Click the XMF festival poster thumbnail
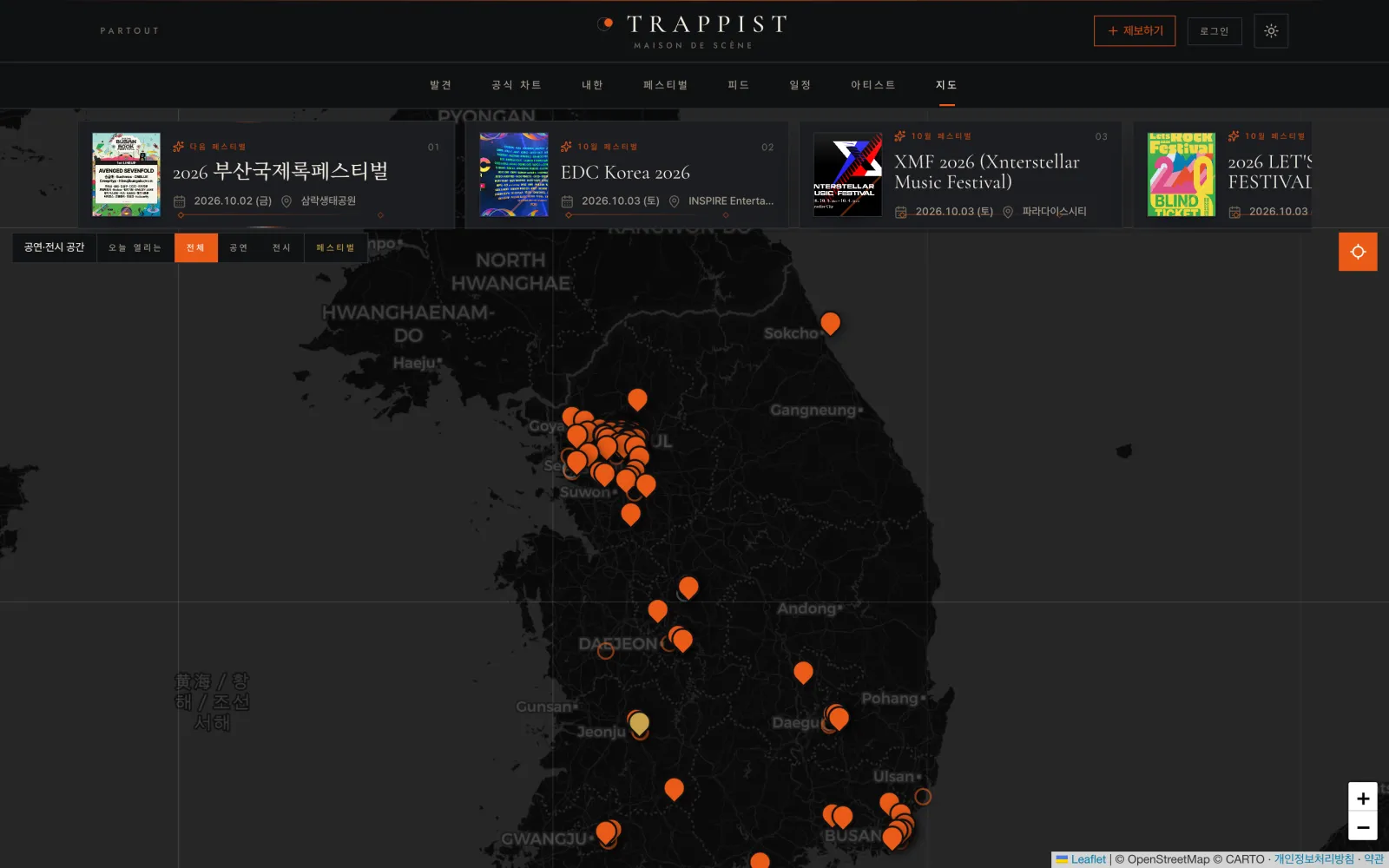This screenshot has height=868, width=1389. coord(847,174)
